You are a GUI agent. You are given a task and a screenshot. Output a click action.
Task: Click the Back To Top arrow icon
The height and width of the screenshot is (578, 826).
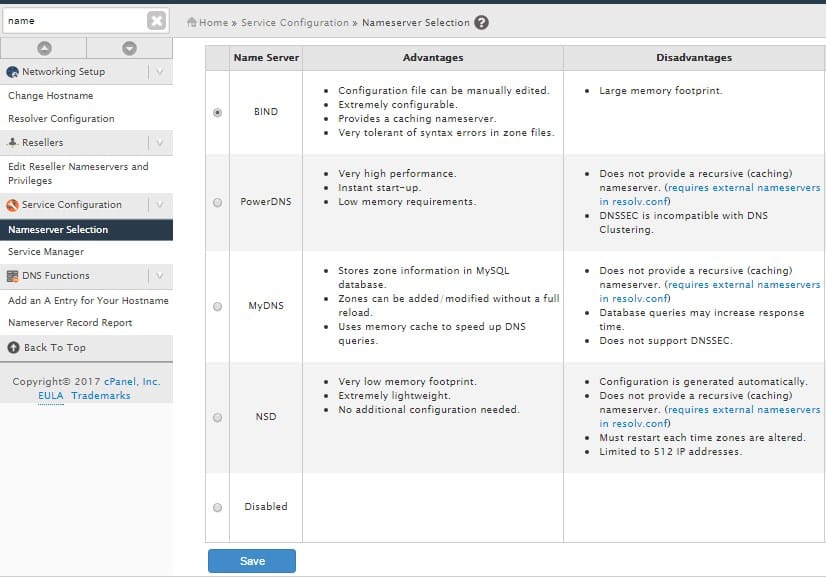coord(13,348)
